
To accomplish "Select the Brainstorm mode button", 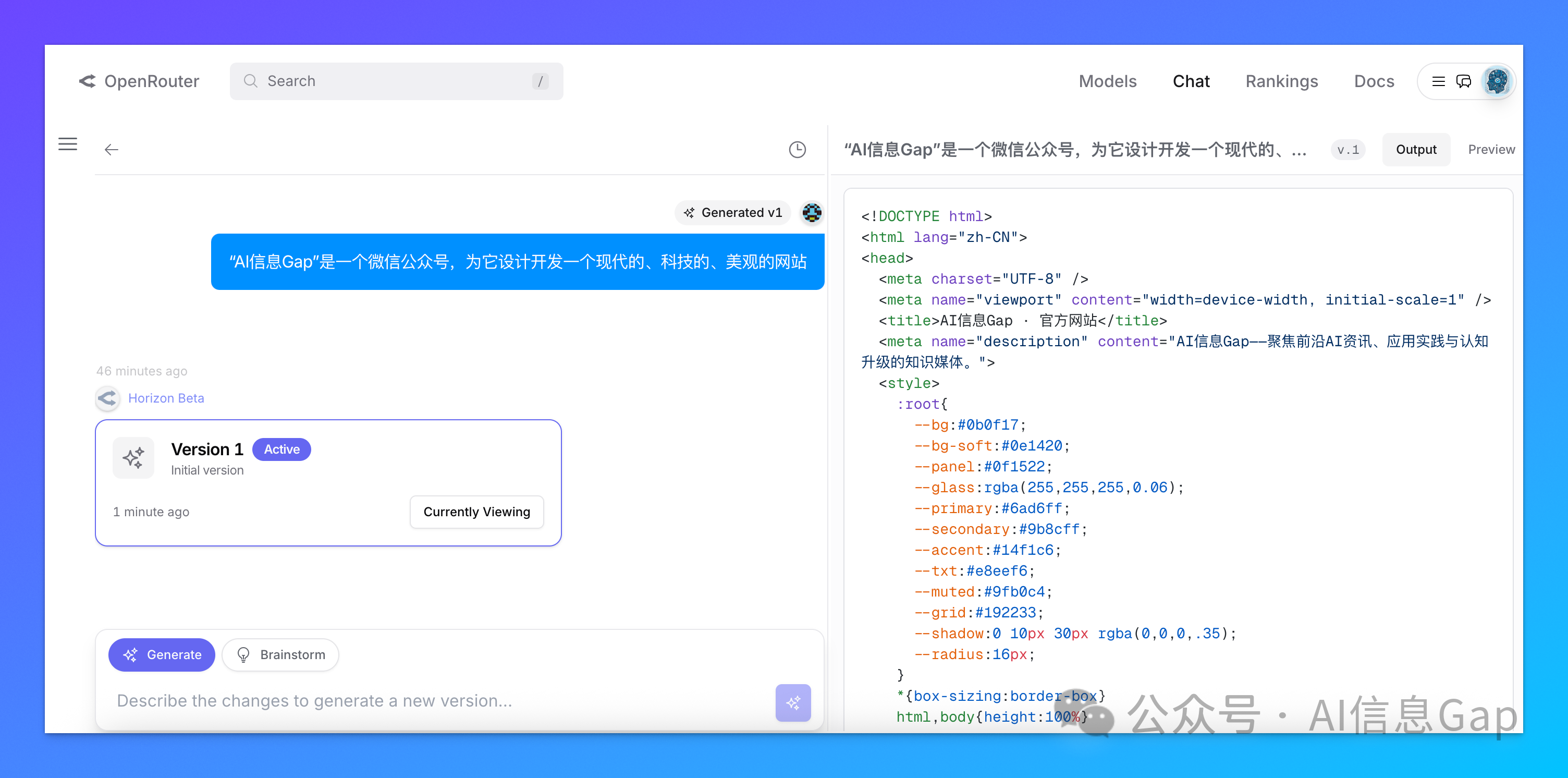I will coord(280,654).
